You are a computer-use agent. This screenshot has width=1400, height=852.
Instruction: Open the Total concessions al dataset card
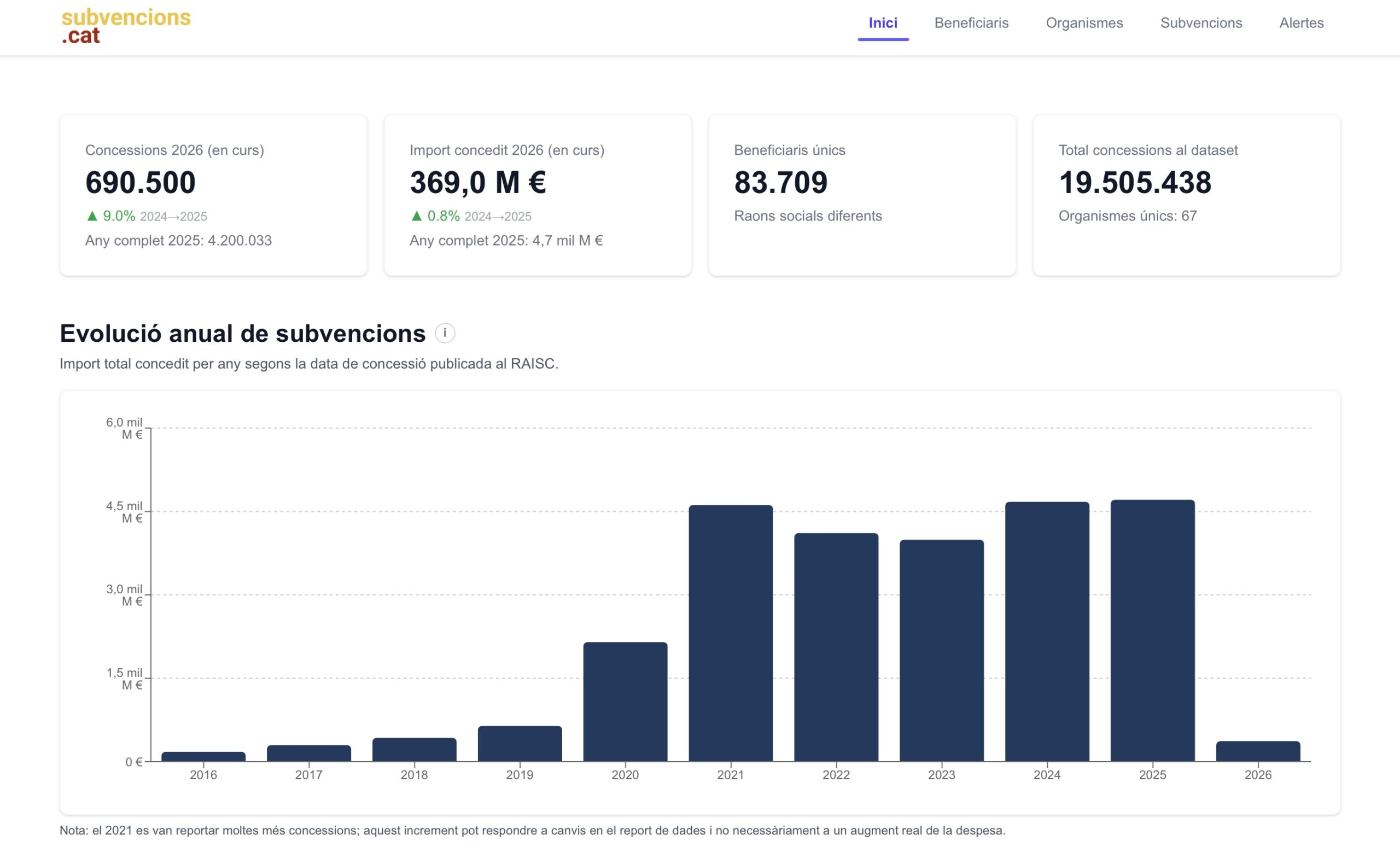coord(1186,195)
